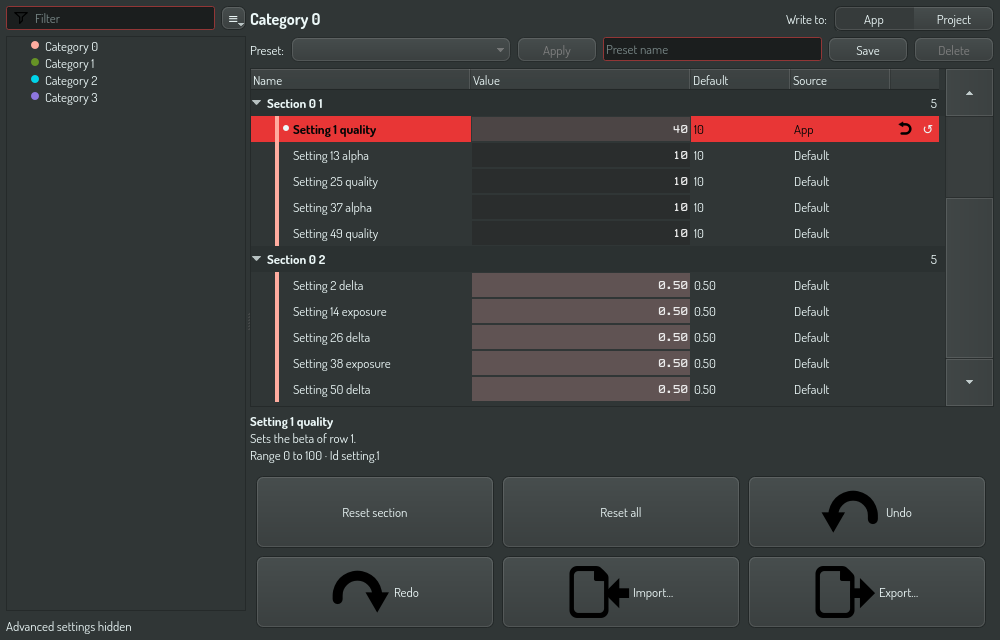
Task: Click the scroll up arrow button
Action: pyautogui.click(x=969, y=93)
